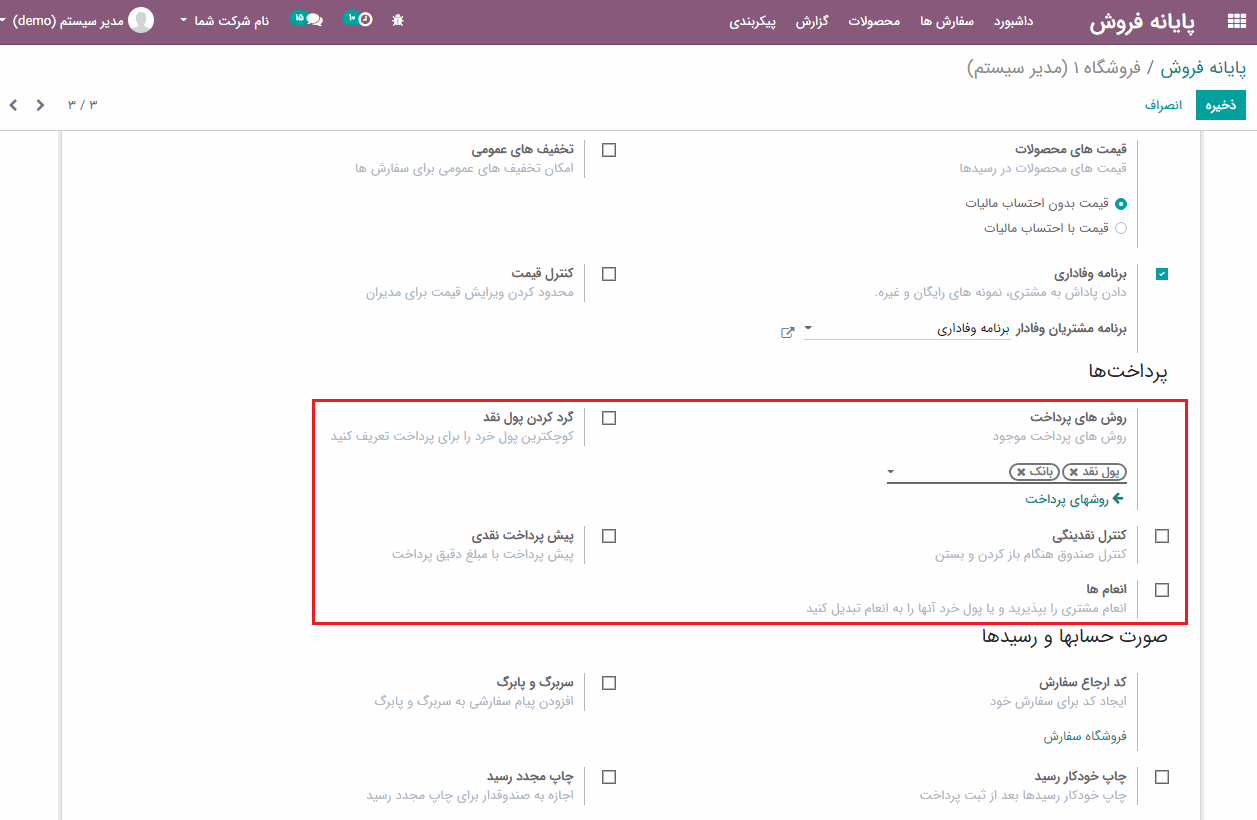Open the گزارش menu

[x=811, y=21]
